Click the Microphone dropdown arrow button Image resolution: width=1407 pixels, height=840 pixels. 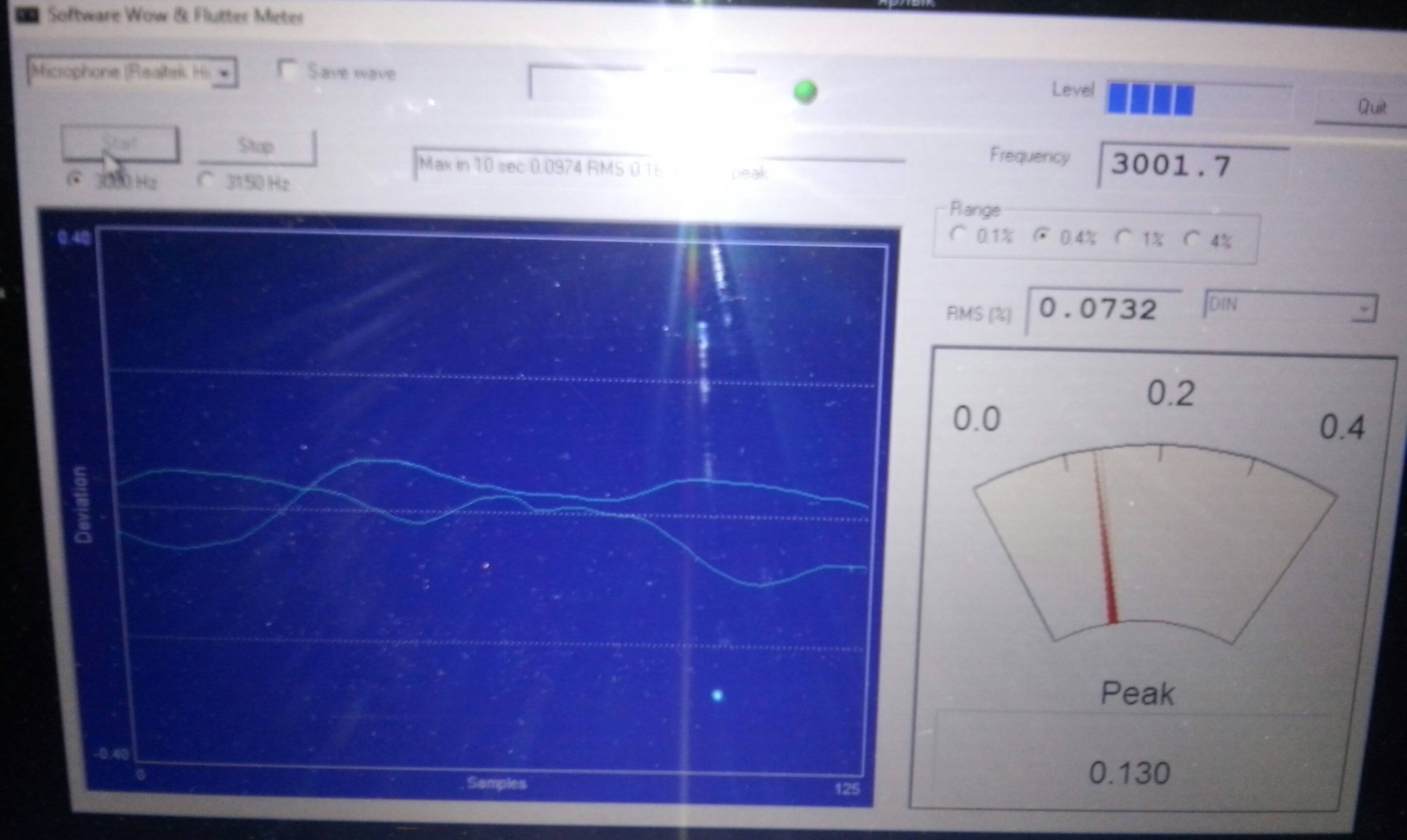coord(225,73)
